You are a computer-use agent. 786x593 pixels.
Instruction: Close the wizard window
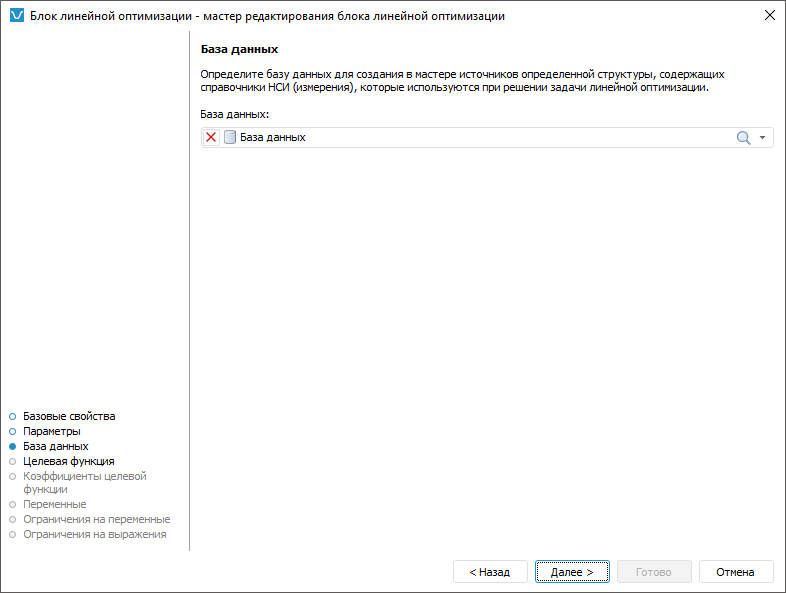769,16
